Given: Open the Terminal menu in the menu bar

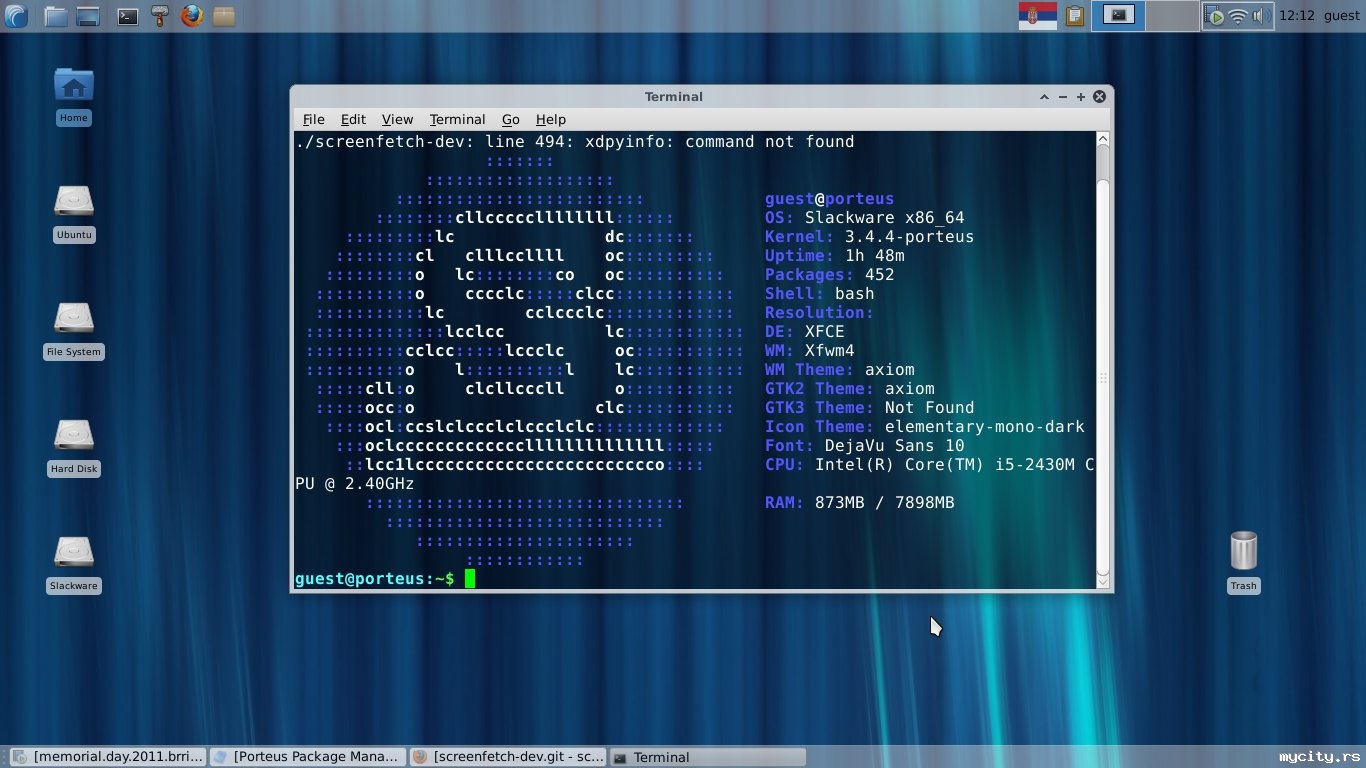Looking at the screenshot, I should [457, 119].
